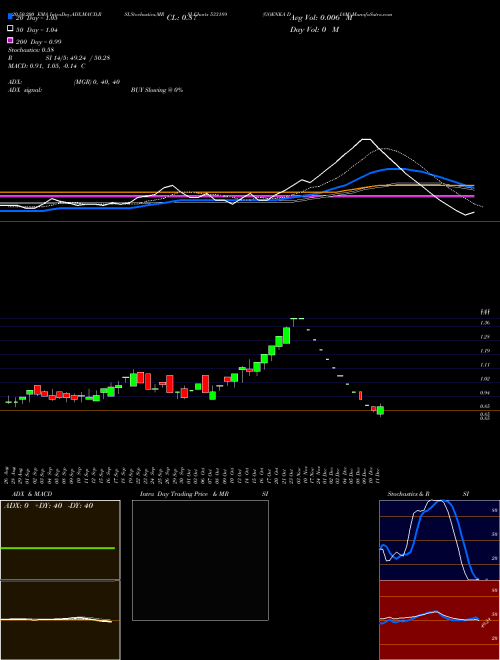Click the '(MGR) 0, 40, 40' ADX values
Viewport: 500px width, 660px height.
click(x=96, y=82)
